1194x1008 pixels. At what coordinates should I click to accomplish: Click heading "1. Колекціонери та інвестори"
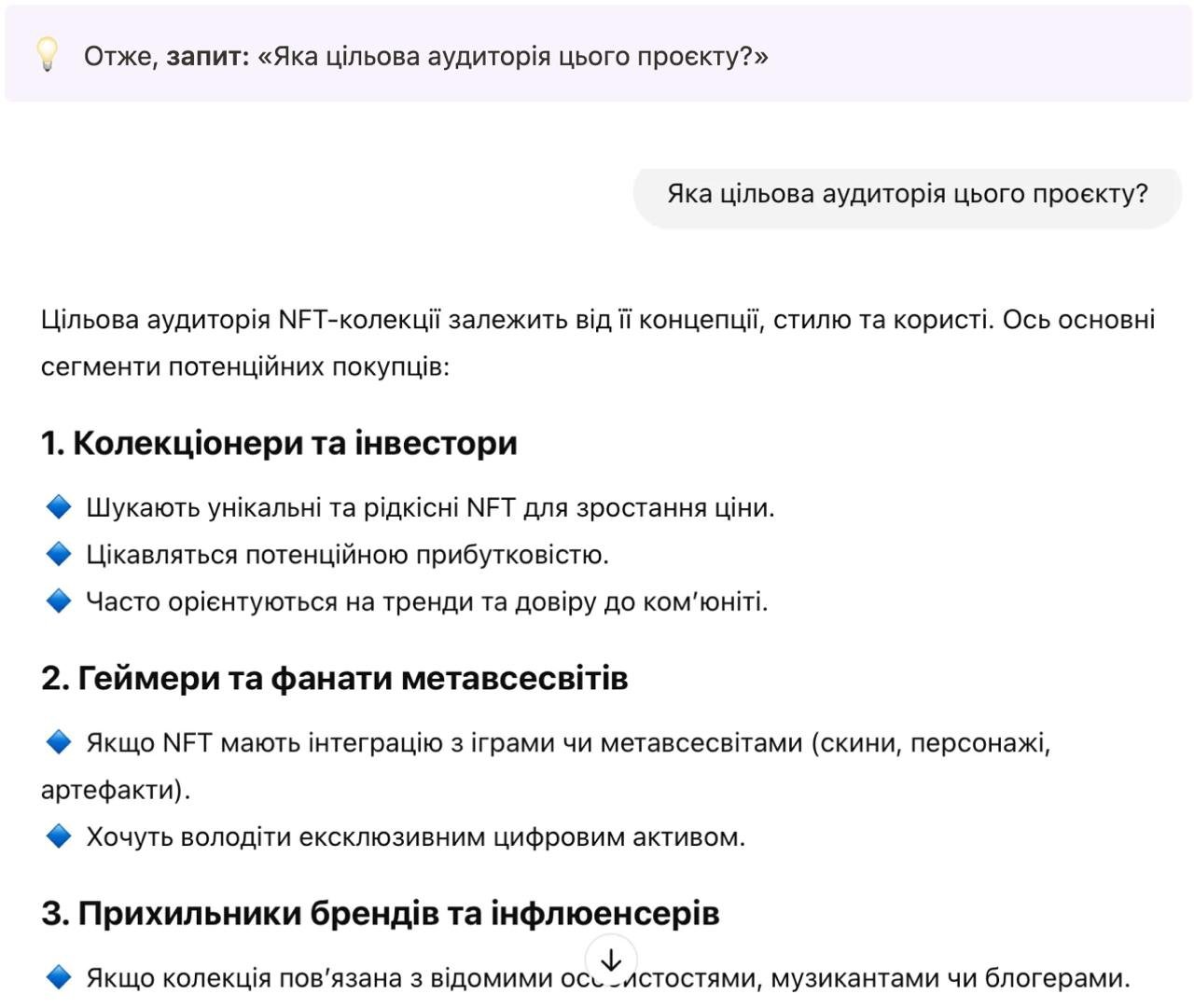pos(279,443)
